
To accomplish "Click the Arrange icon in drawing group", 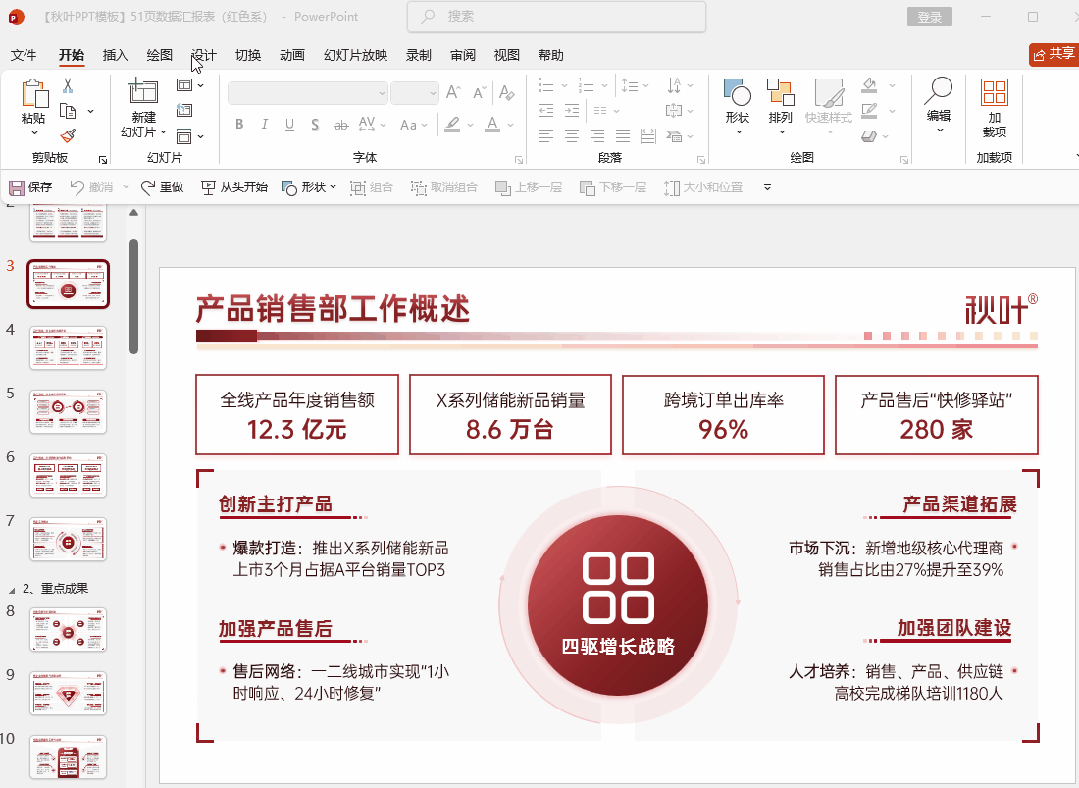I will (x=780, y=92).
